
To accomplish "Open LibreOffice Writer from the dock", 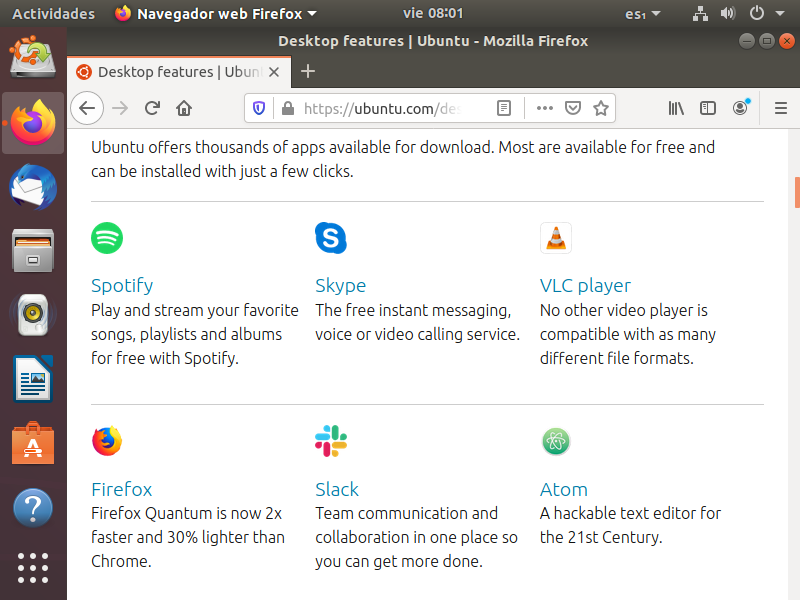I will 33,379.
